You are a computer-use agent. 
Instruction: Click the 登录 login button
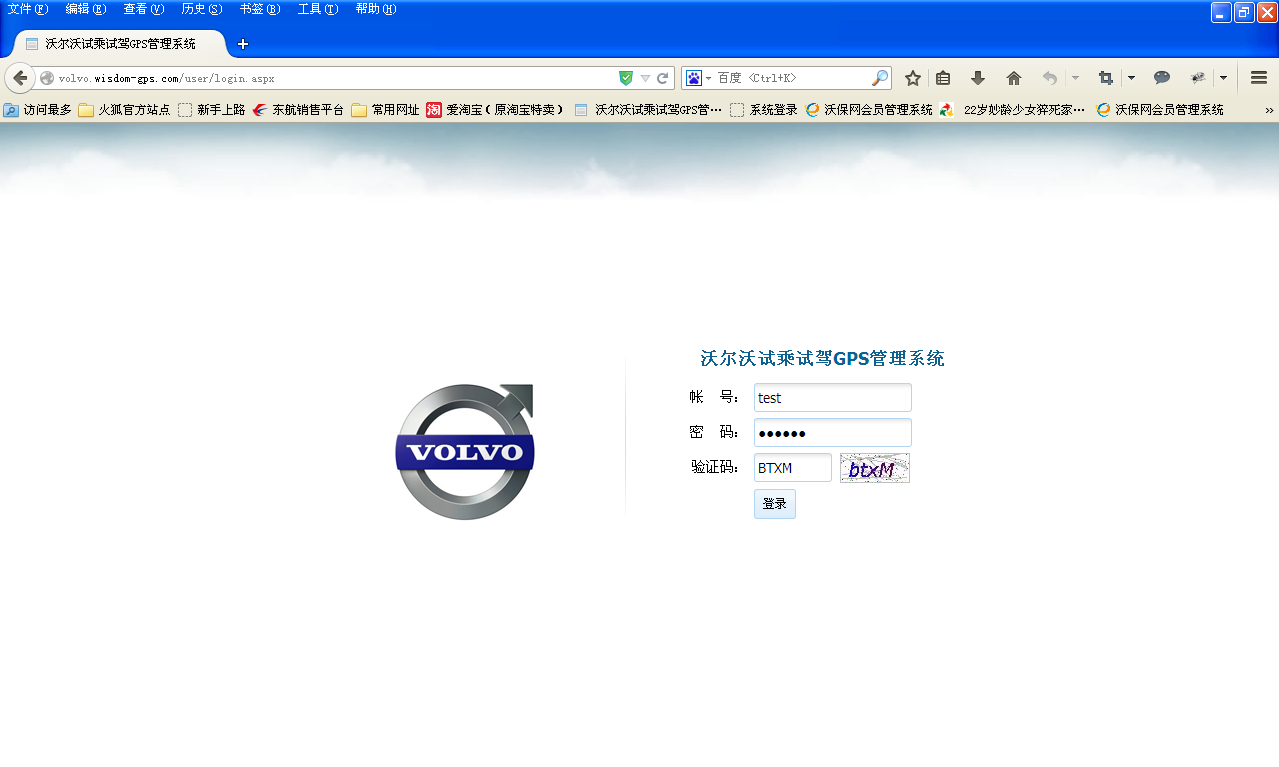[x=775, y=504]
